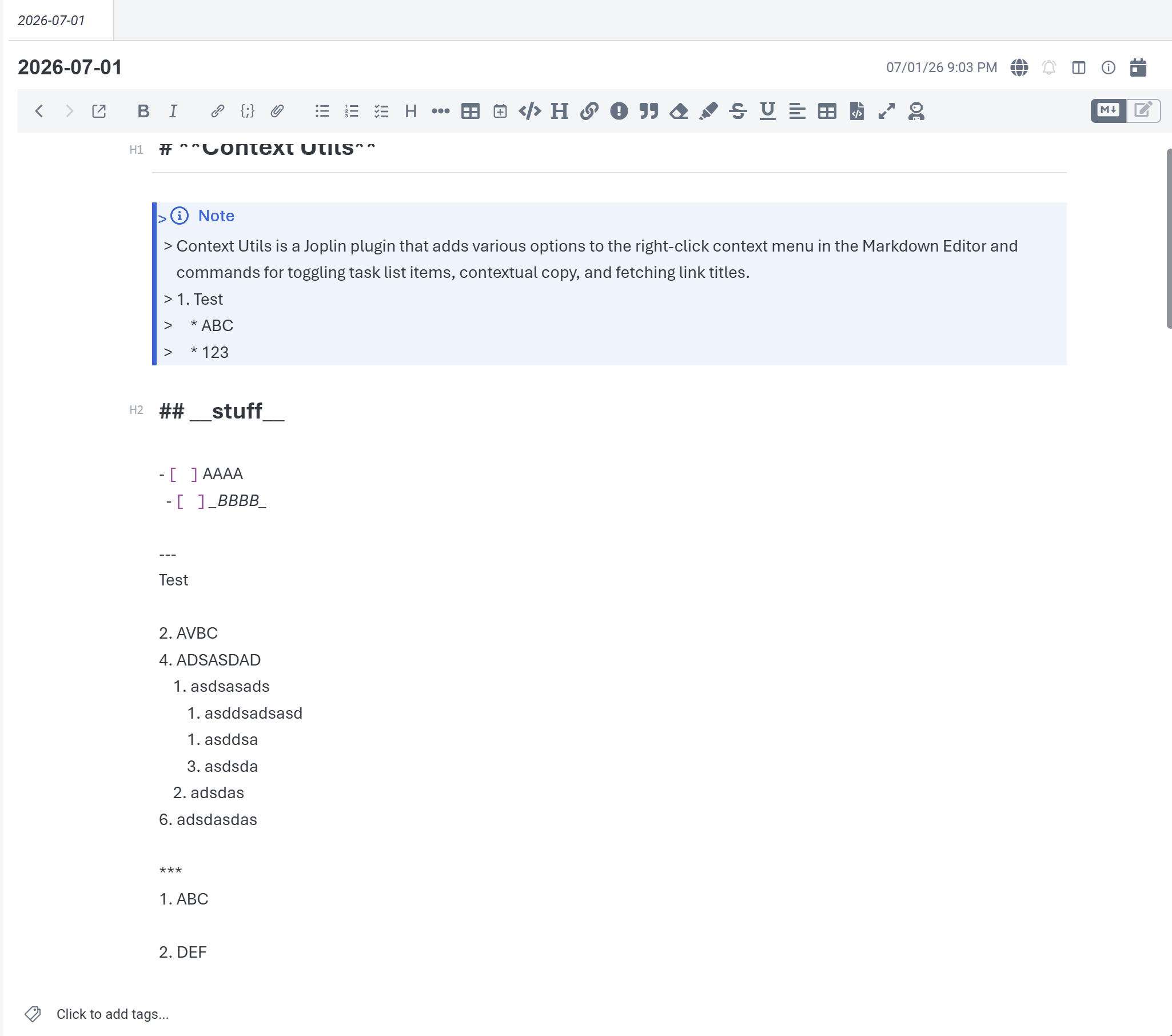Toggle spell checker with globe icon

(1019, 67)
